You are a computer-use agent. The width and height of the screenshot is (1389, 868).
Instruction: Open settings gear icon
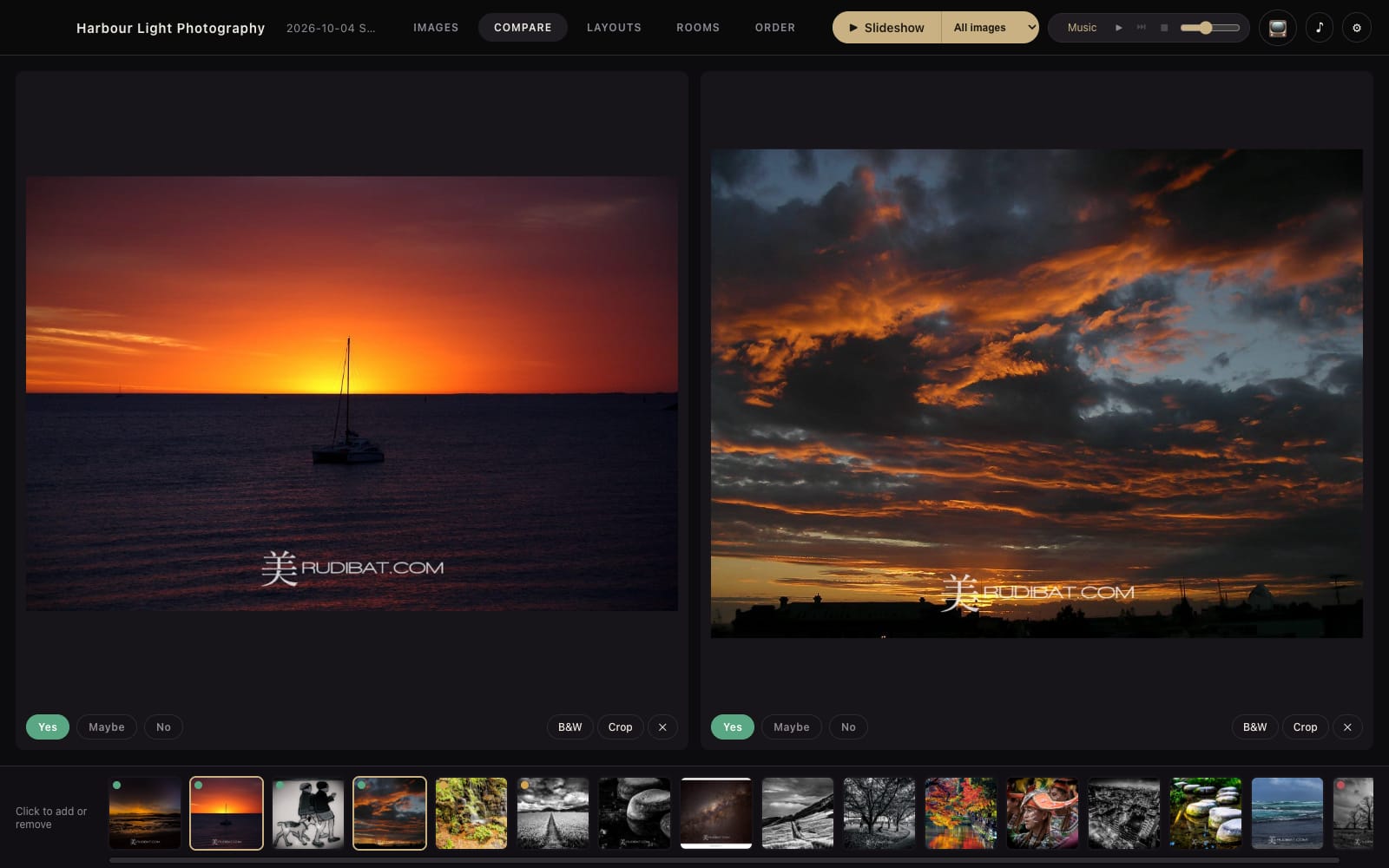[x=1357, y=28]
